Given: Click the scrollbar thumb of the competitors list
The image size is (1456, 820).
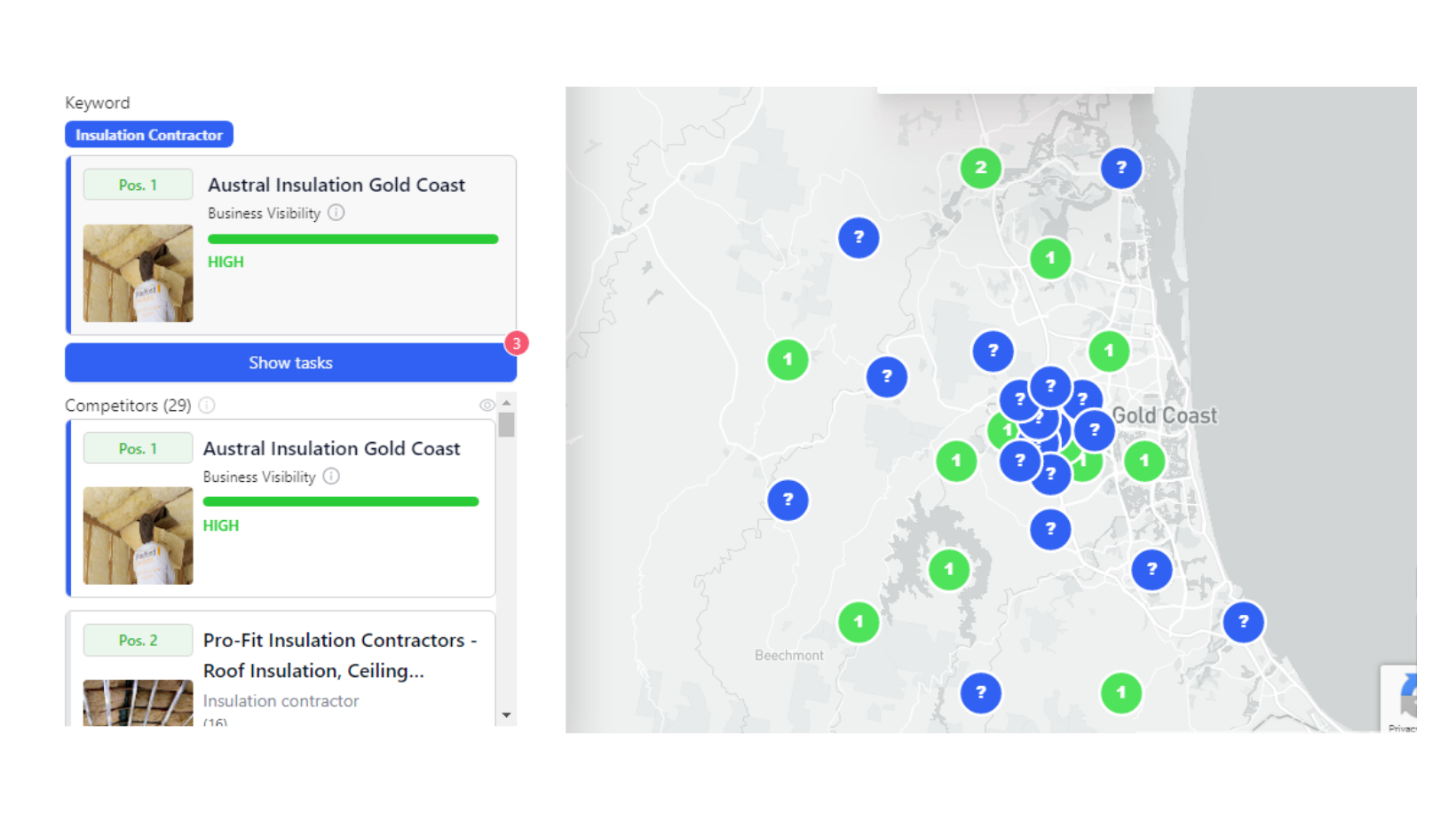Looking at the screenshot, I should coord(506,424).
